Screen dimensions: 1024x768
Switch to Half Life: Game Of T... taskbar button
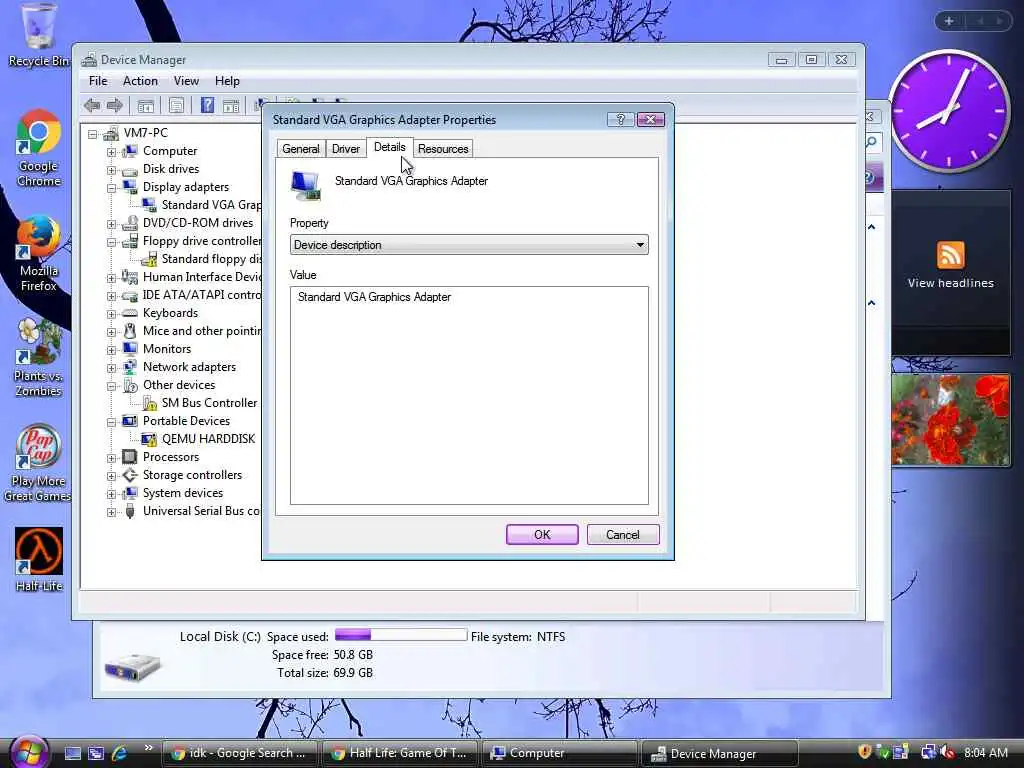(399, 753)
